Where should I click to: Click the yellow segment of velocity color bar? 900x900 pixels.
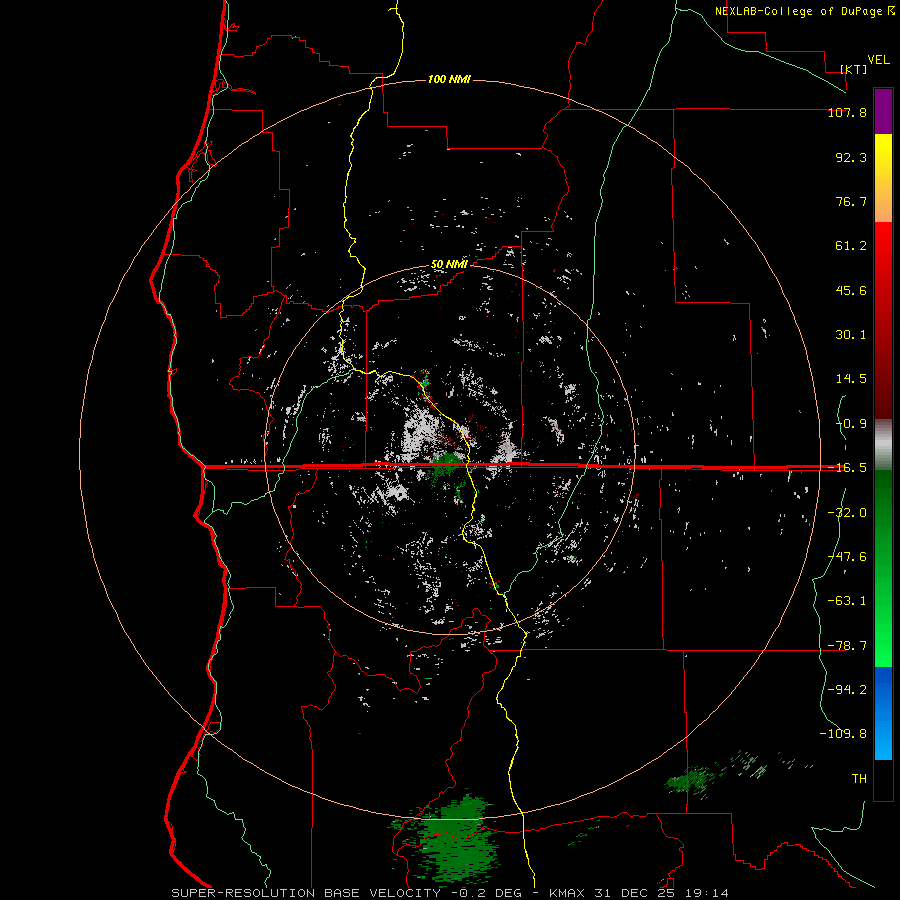click(883, 178)
